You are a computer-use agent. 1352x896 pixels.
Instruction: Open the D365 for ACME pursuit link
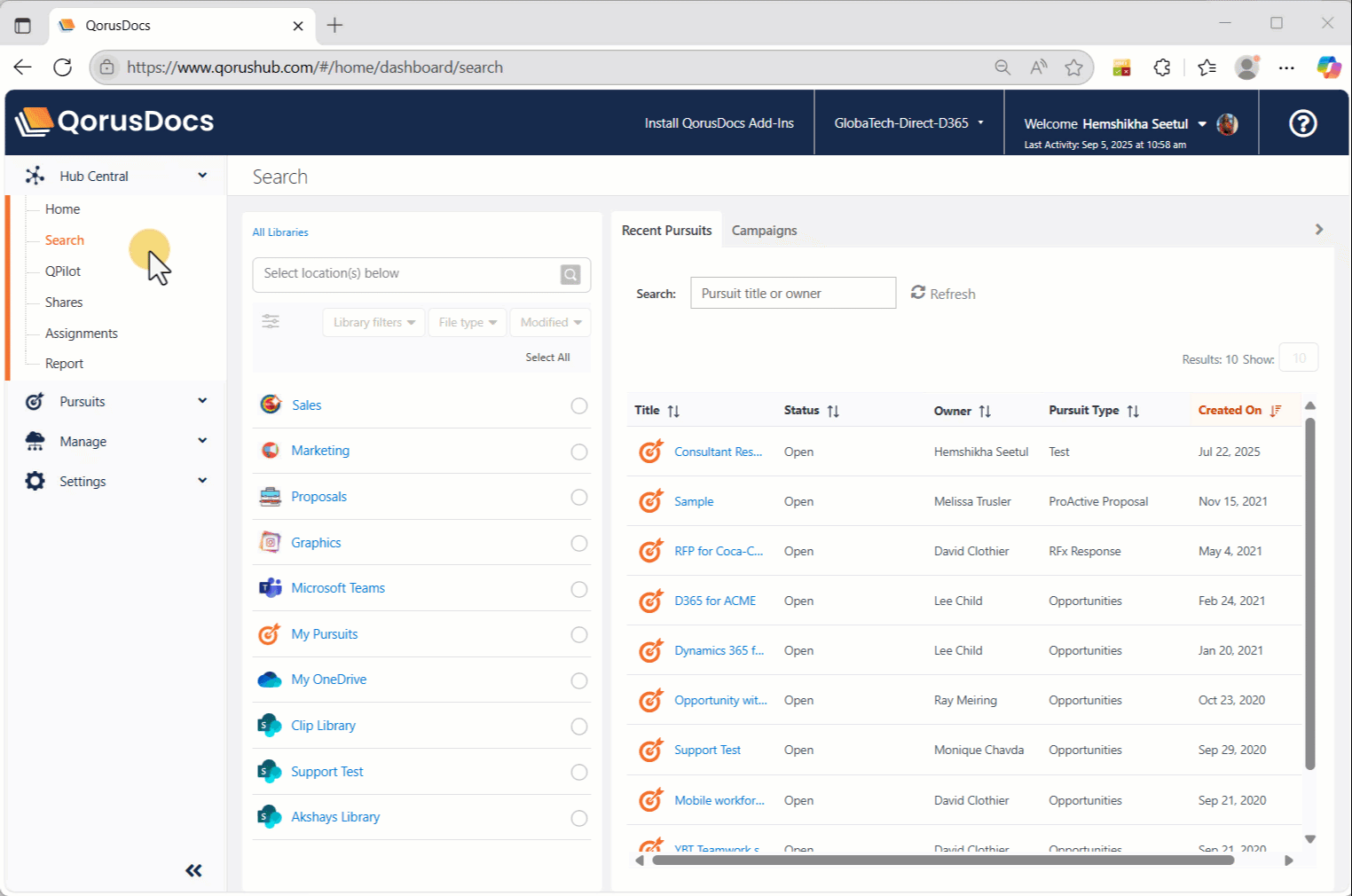[715, 601]
